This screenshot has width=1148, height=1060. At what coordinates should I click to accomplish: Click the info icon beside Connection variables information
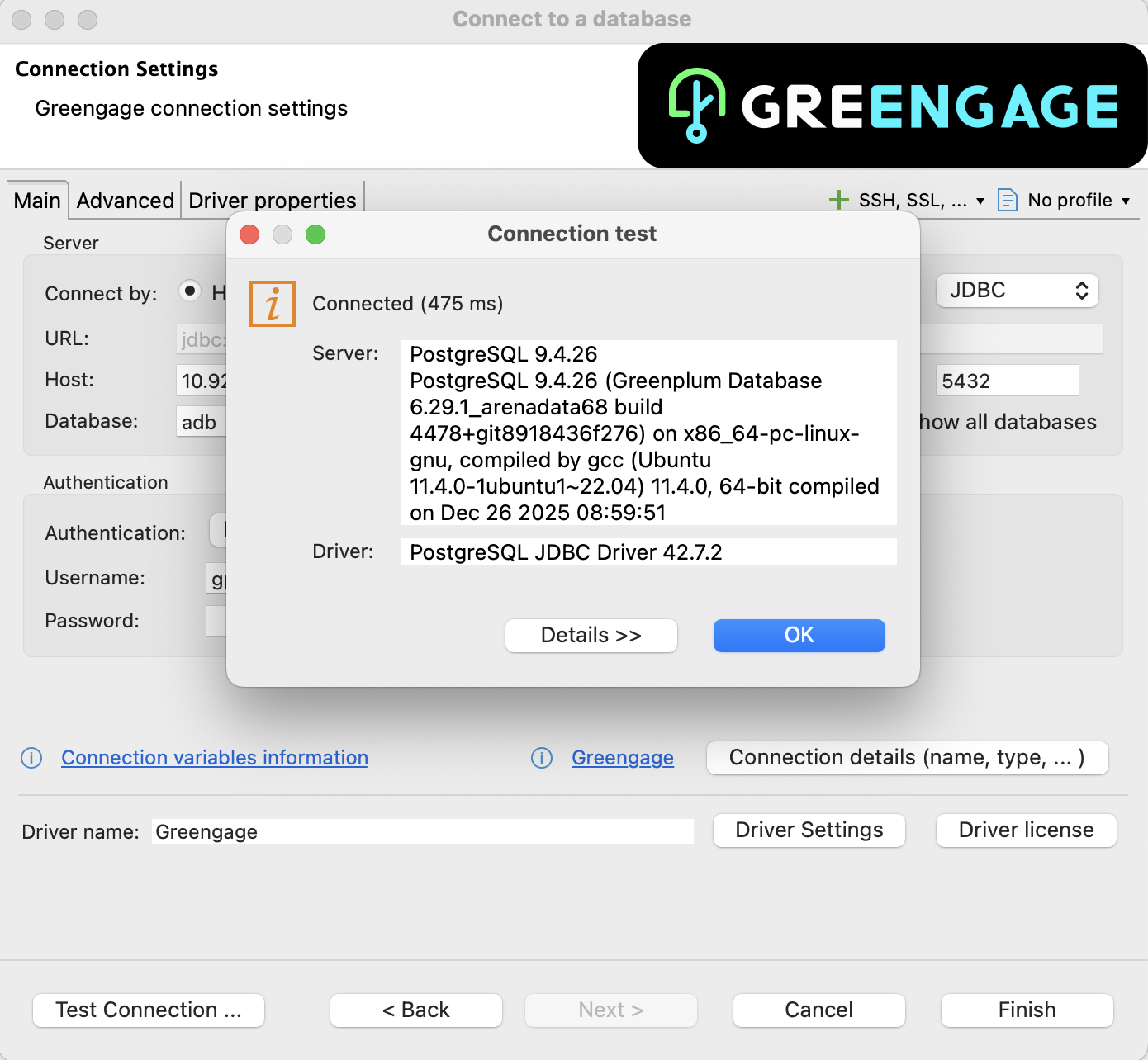coord(31,758)
